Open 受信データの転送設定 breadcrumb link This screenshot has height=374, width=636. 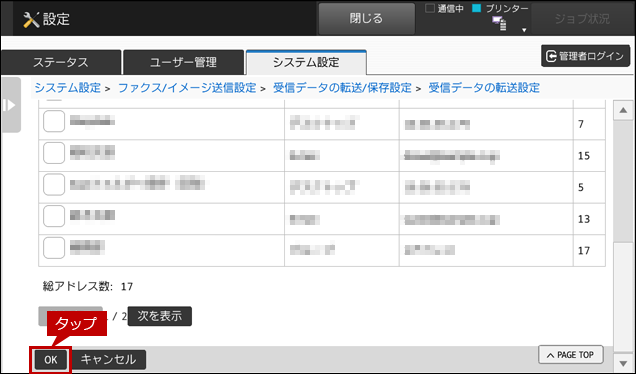[484, 88]
